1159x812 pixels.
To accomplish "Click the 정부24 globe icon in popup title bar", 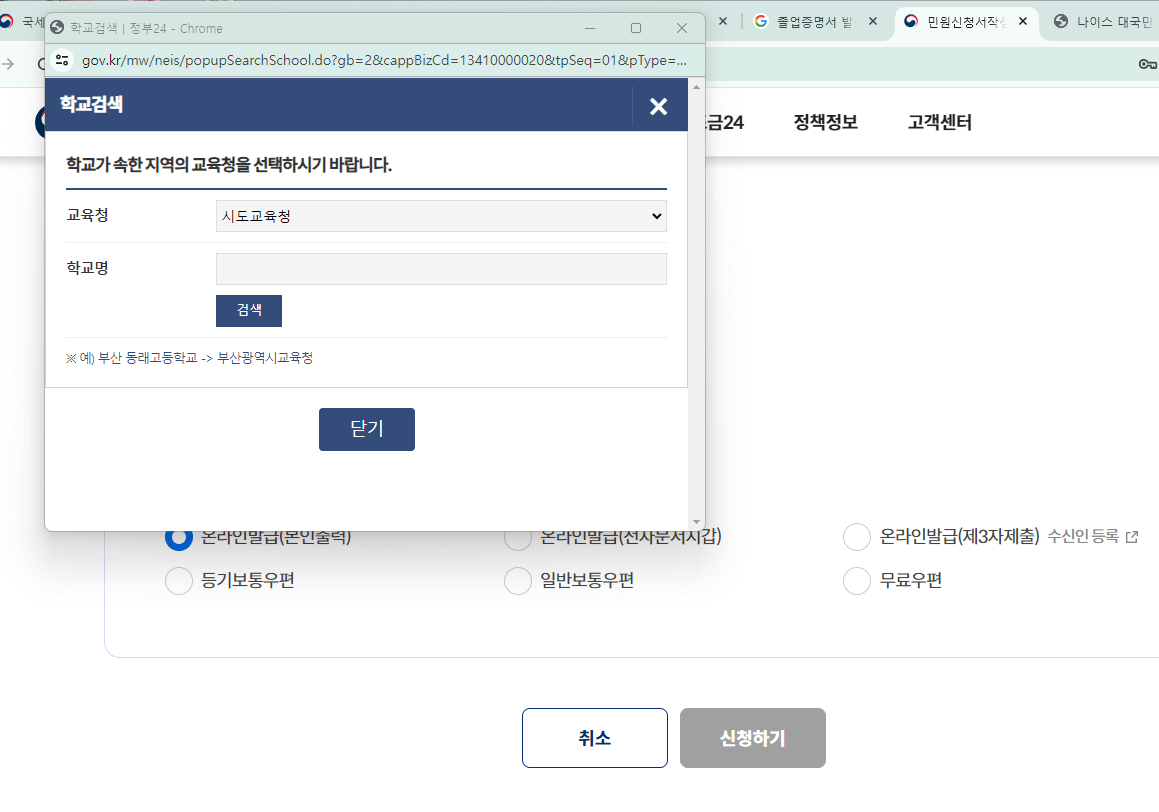I will (58, 27).
